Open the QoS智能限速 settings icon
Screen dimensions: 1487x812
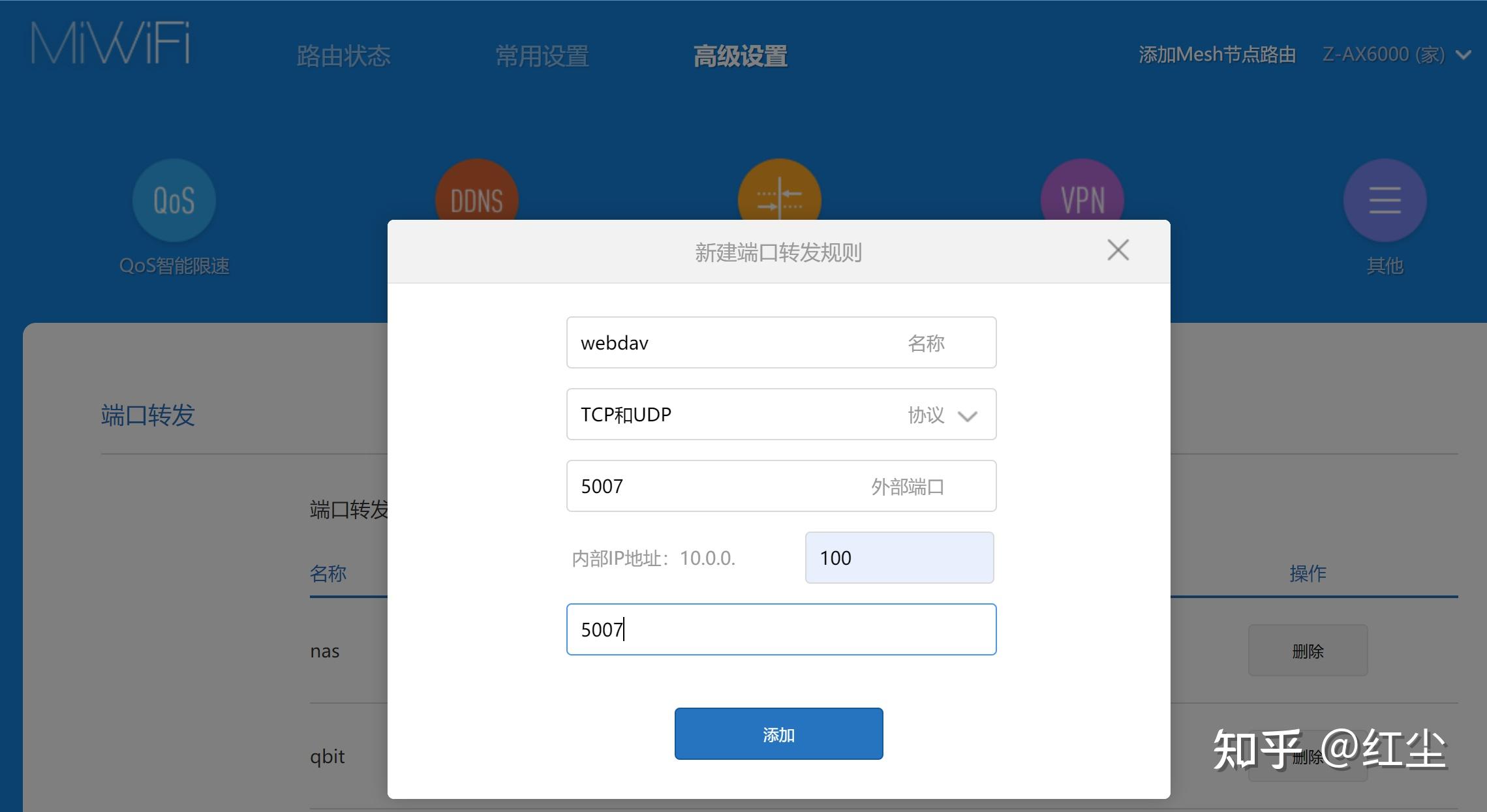click(x=174, y=201)
